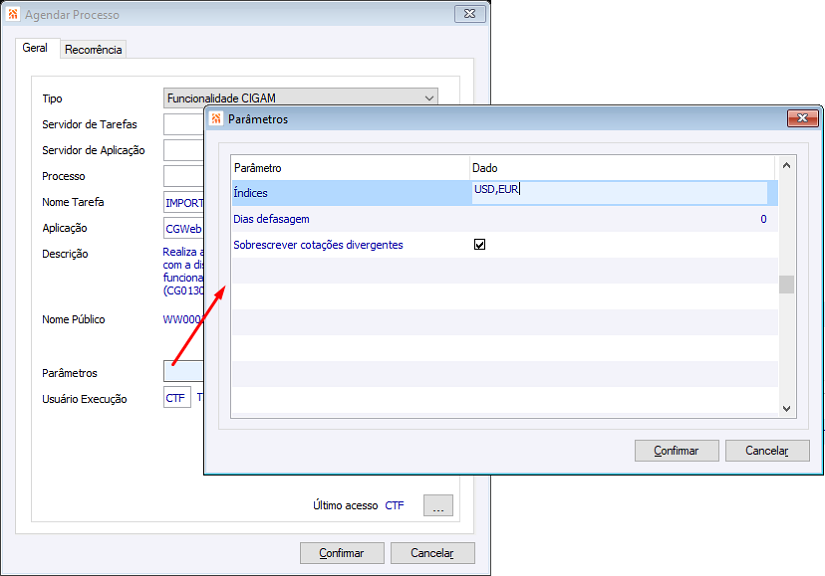Select the Dias defasagem parameter label
The height and width of the screenshot is (576, 825).
pyautogui.click(x=271, y=219)
